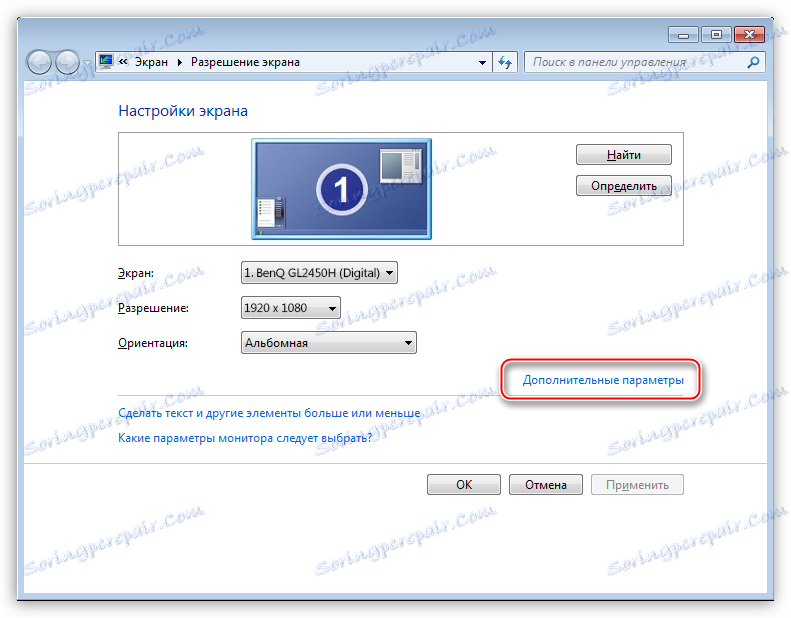The image size is (791, 618).
Task: Select monitor 1 thumbnail
Action: pos(342,189)
